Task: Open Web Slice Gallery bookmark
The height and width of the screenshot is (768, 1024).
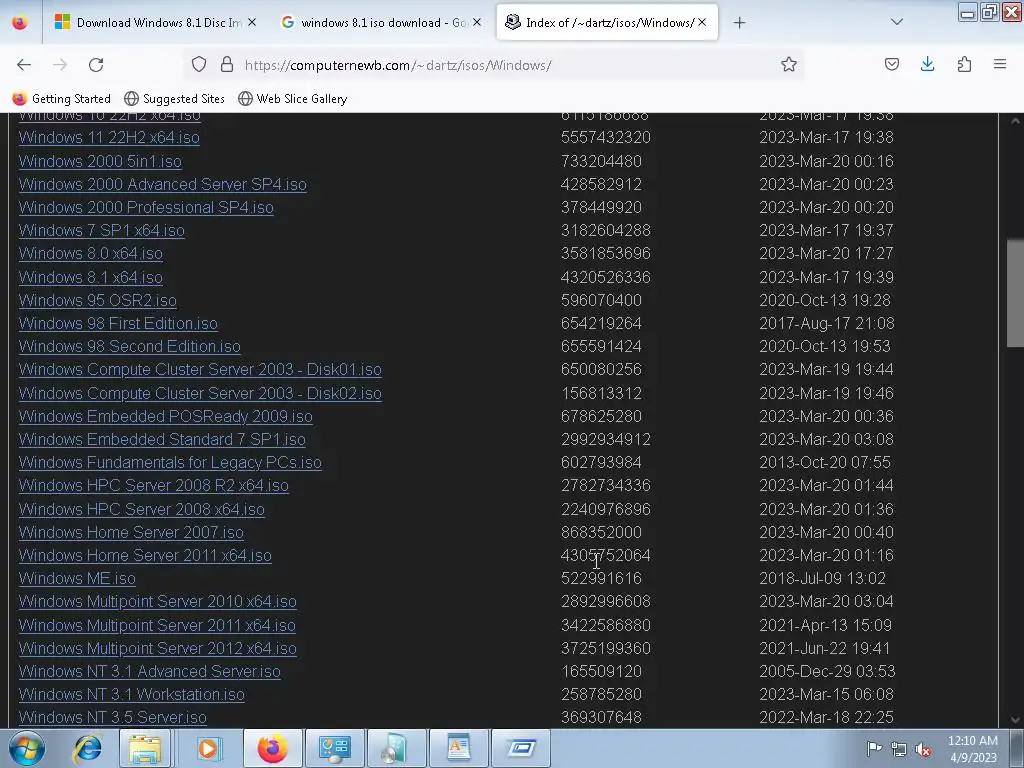Action: (x=293, y=99)
